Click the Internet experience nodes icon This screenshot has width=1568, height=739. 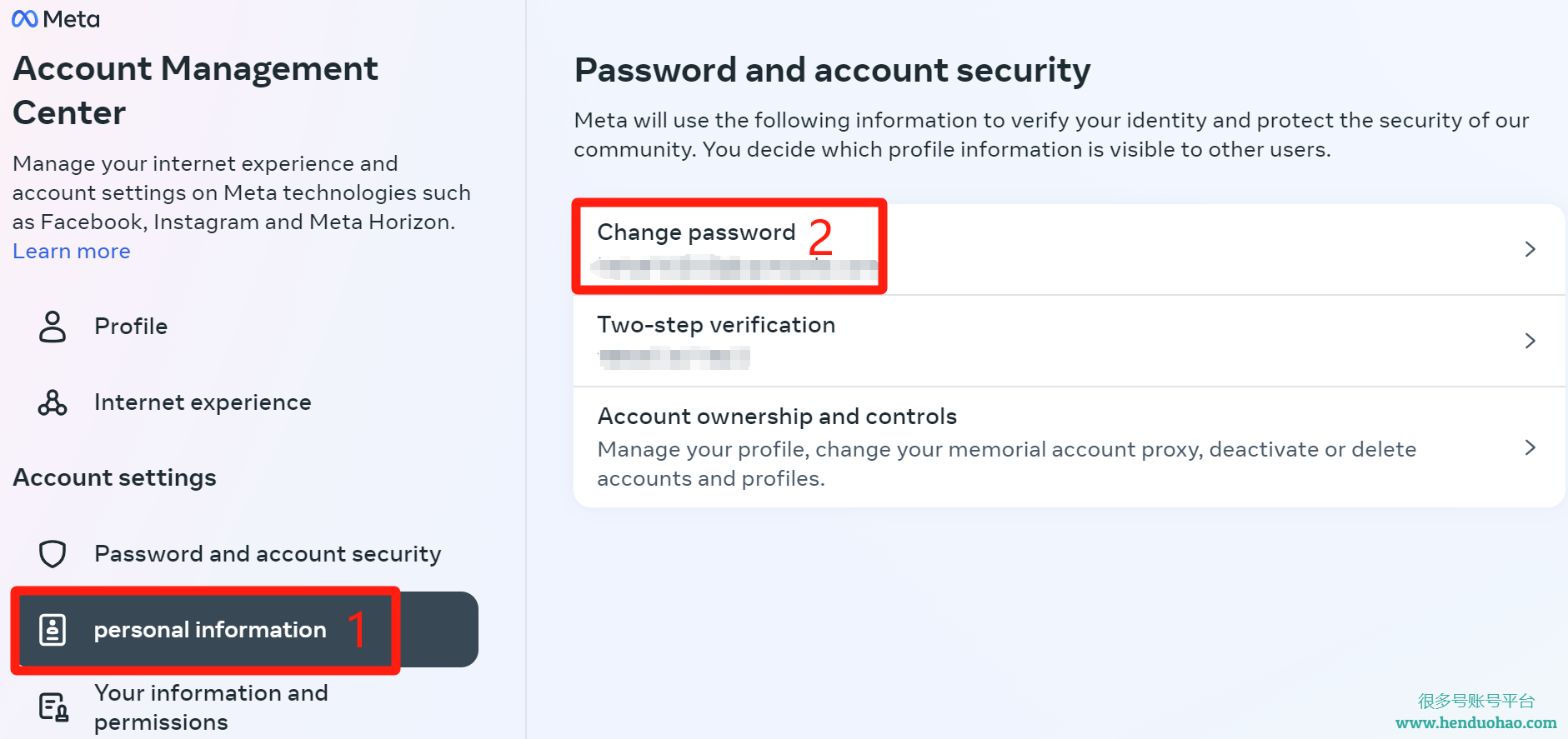53,402
